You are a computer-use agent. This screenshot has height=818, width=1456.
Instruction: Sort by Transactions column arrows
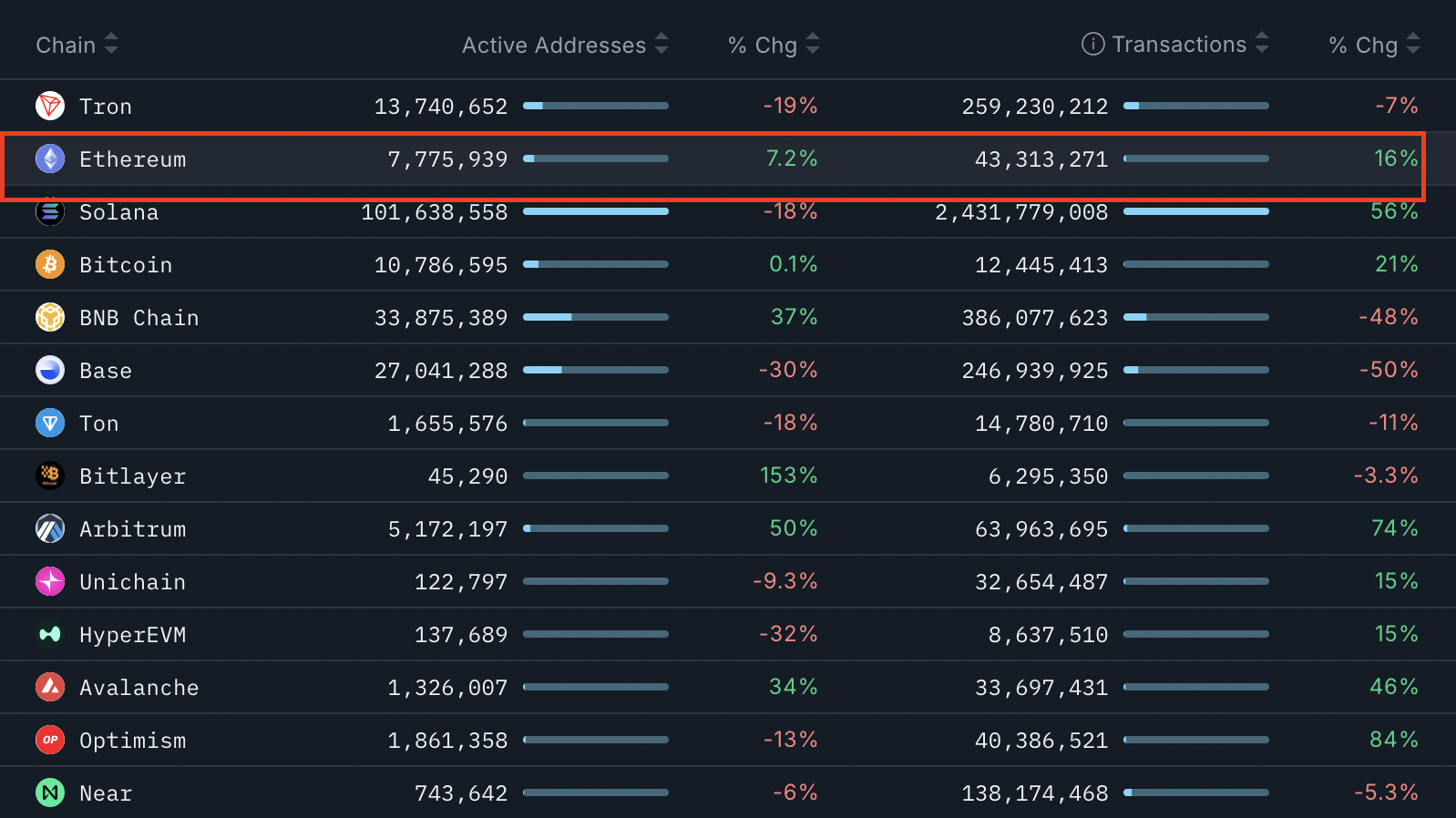tap(1262, 44)
